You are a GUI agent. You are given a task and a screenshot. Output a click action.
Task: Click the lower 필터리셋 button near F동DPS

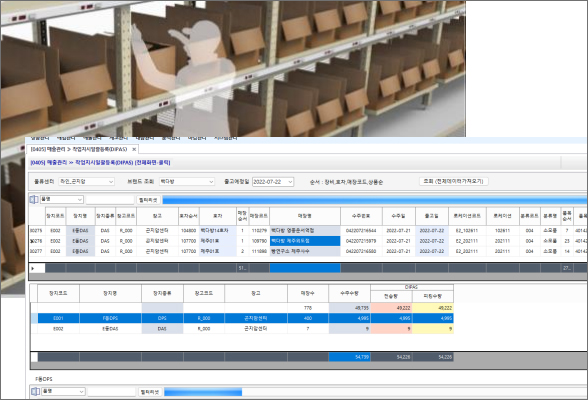(150, 392)
